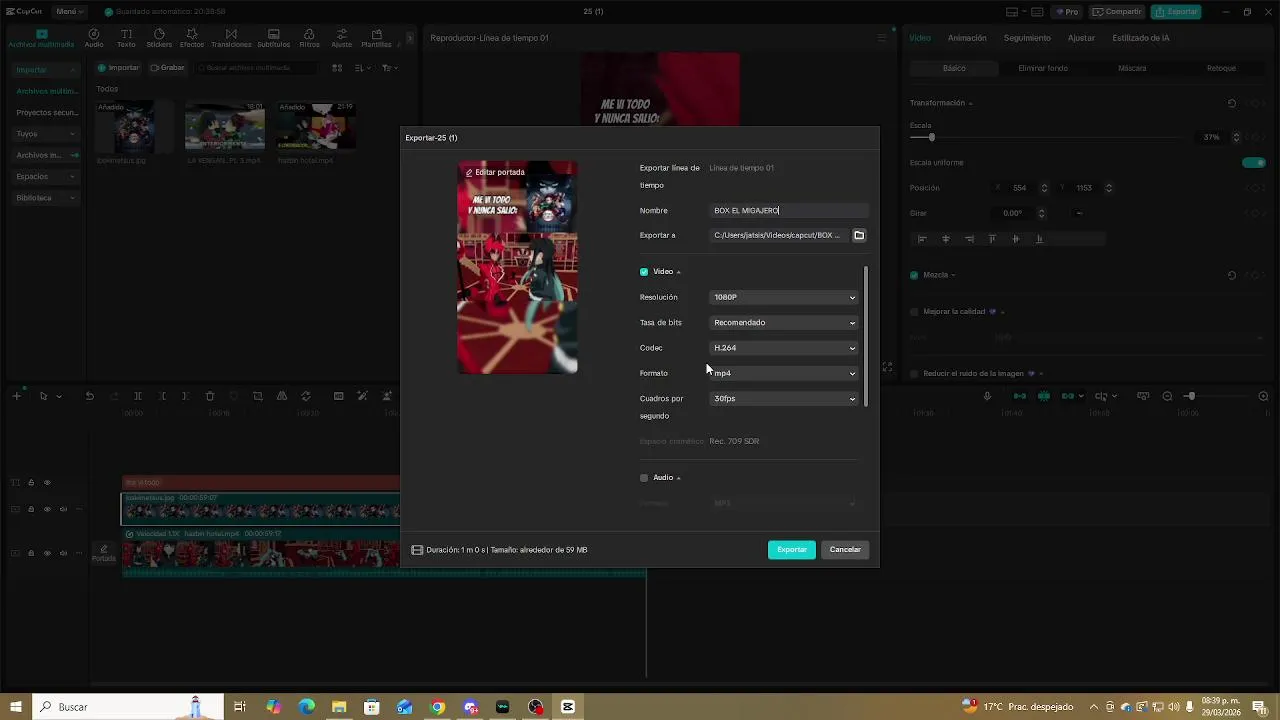Click the timeline zoom slider handle
The height and width of the screenshot is (720, 1280).
pos(1190,397)
